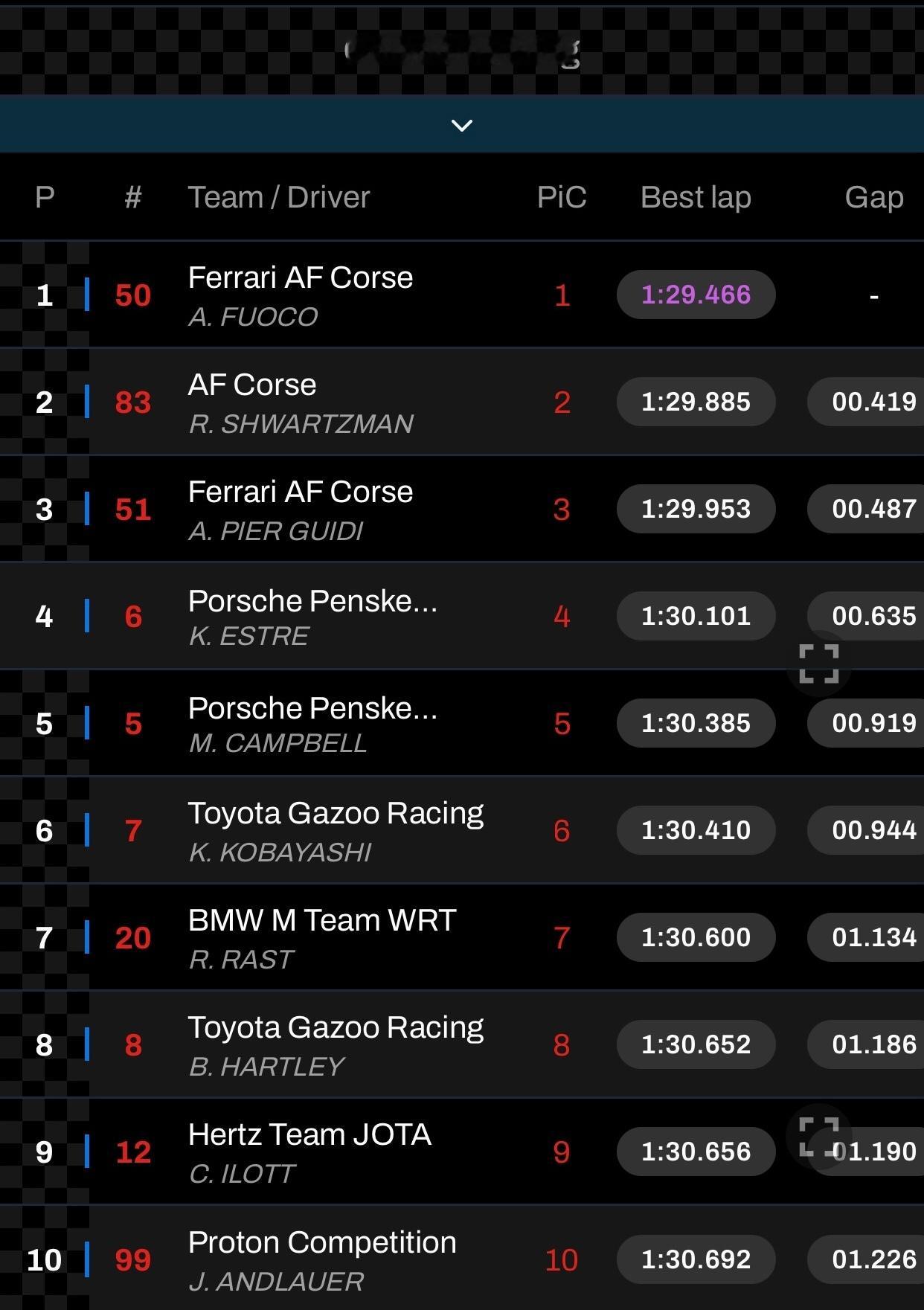Image resolution: width=924 pixels, height=1310 pixels.
Task: Select Porsche Penske M. Campbell entry
Action: (312, 724)
